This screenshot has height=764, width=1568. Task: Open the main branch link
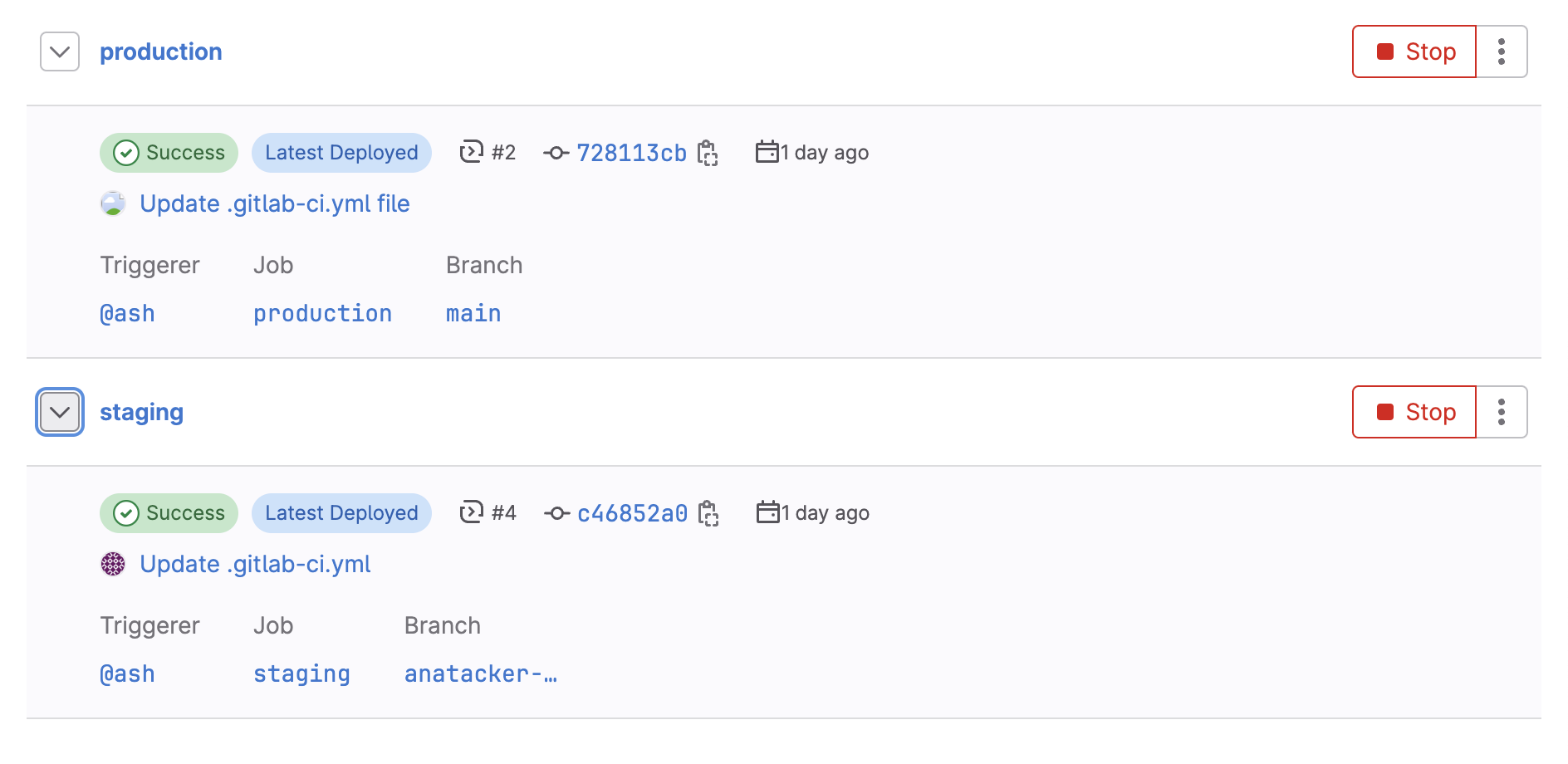pos(473,314)
